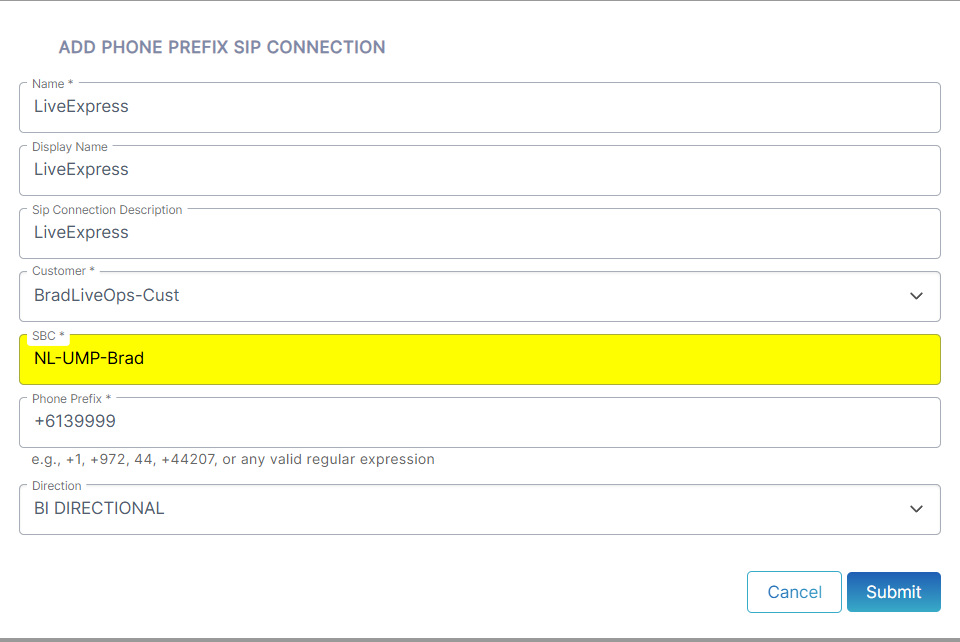Click the Customer dropdown chevron arrow
The height and width of the screenshot is (642, 960).
[x=916, y=296]
